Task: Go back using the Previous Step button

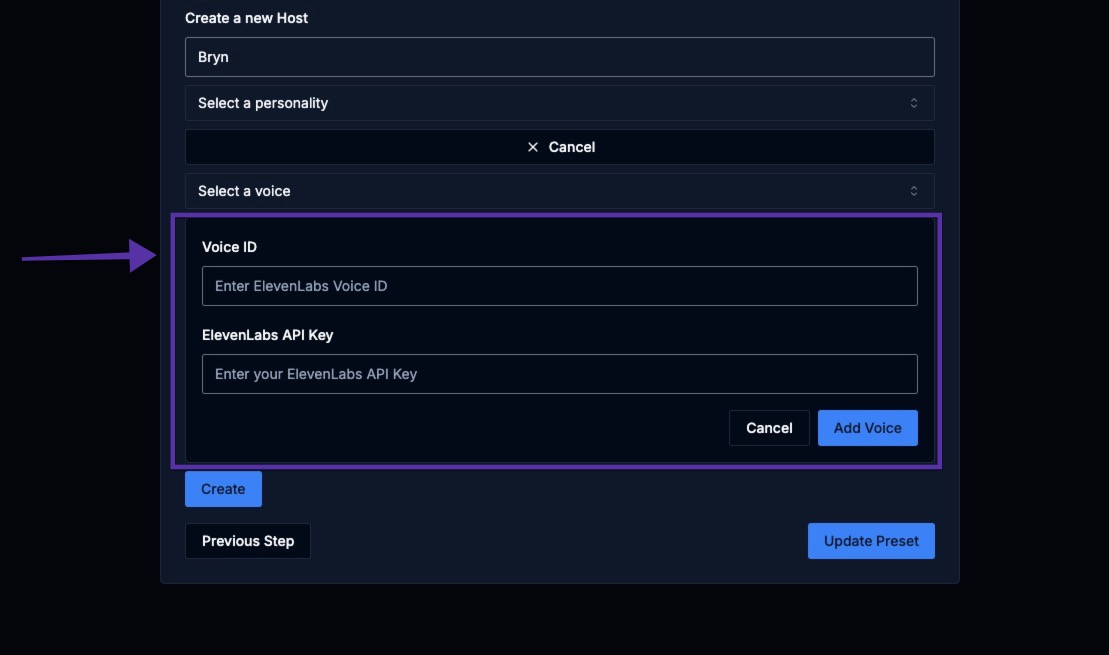Action: point(247,541)
